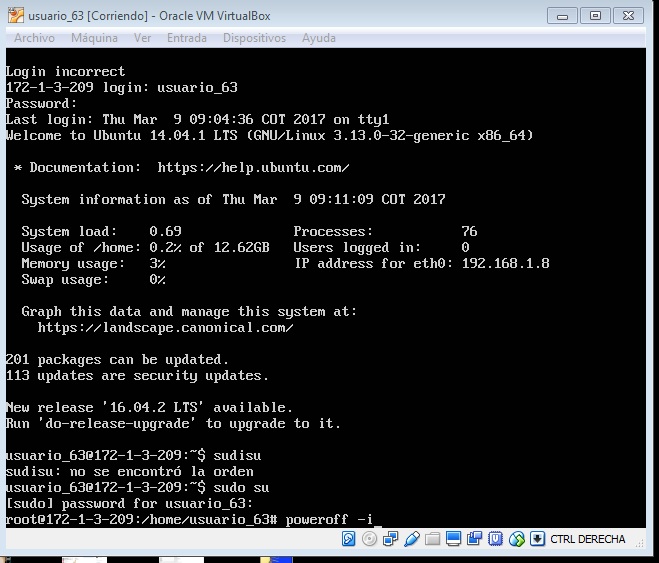Click the 'do-release-upgrade' instruction line
This screenshot has width=659, height=563.
(173, 424)
